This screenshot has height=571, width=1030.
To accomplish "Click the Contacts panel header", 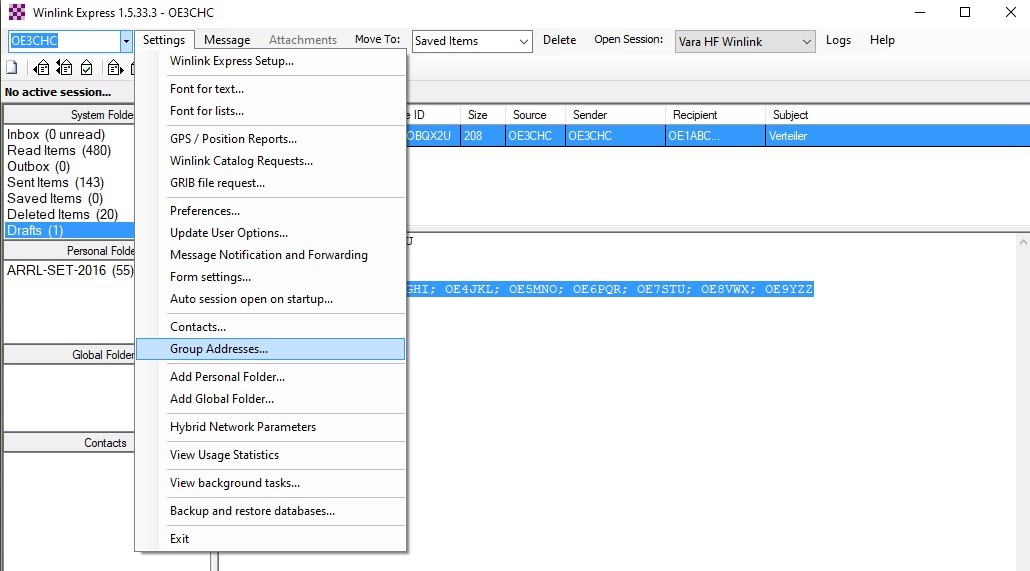I will tap(70, 443).
